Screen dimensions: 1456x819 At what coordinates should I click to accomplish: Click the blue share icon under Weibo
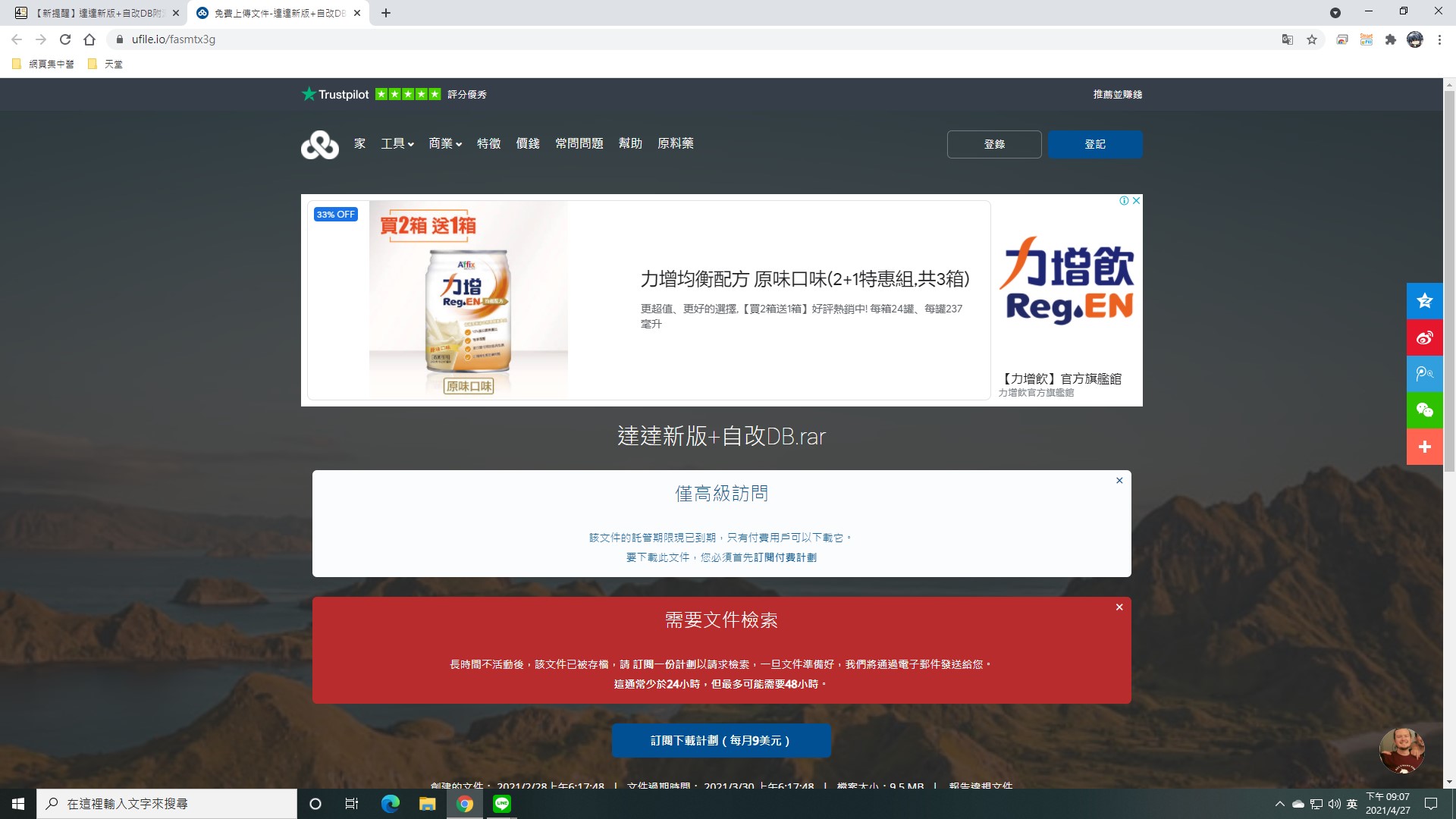(x=1424, y=374)
